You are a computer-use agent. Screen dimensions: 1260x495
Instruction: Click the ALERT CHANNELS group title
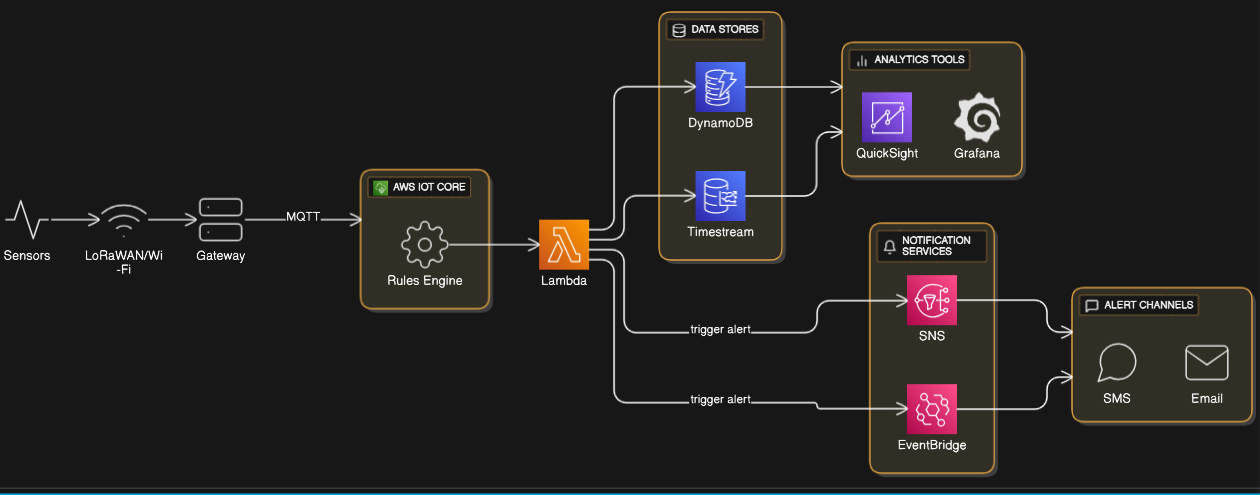point(1148,305)
